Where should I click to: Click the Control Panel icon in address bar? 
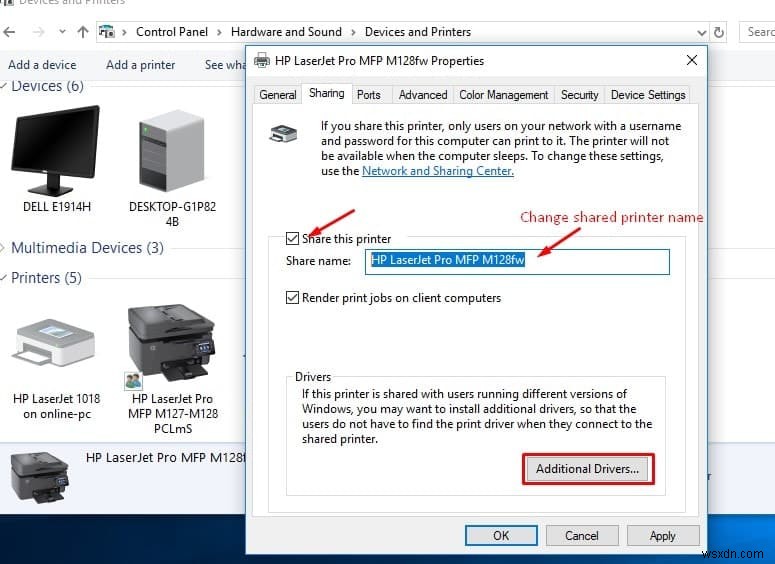click(x=106, y=32)
